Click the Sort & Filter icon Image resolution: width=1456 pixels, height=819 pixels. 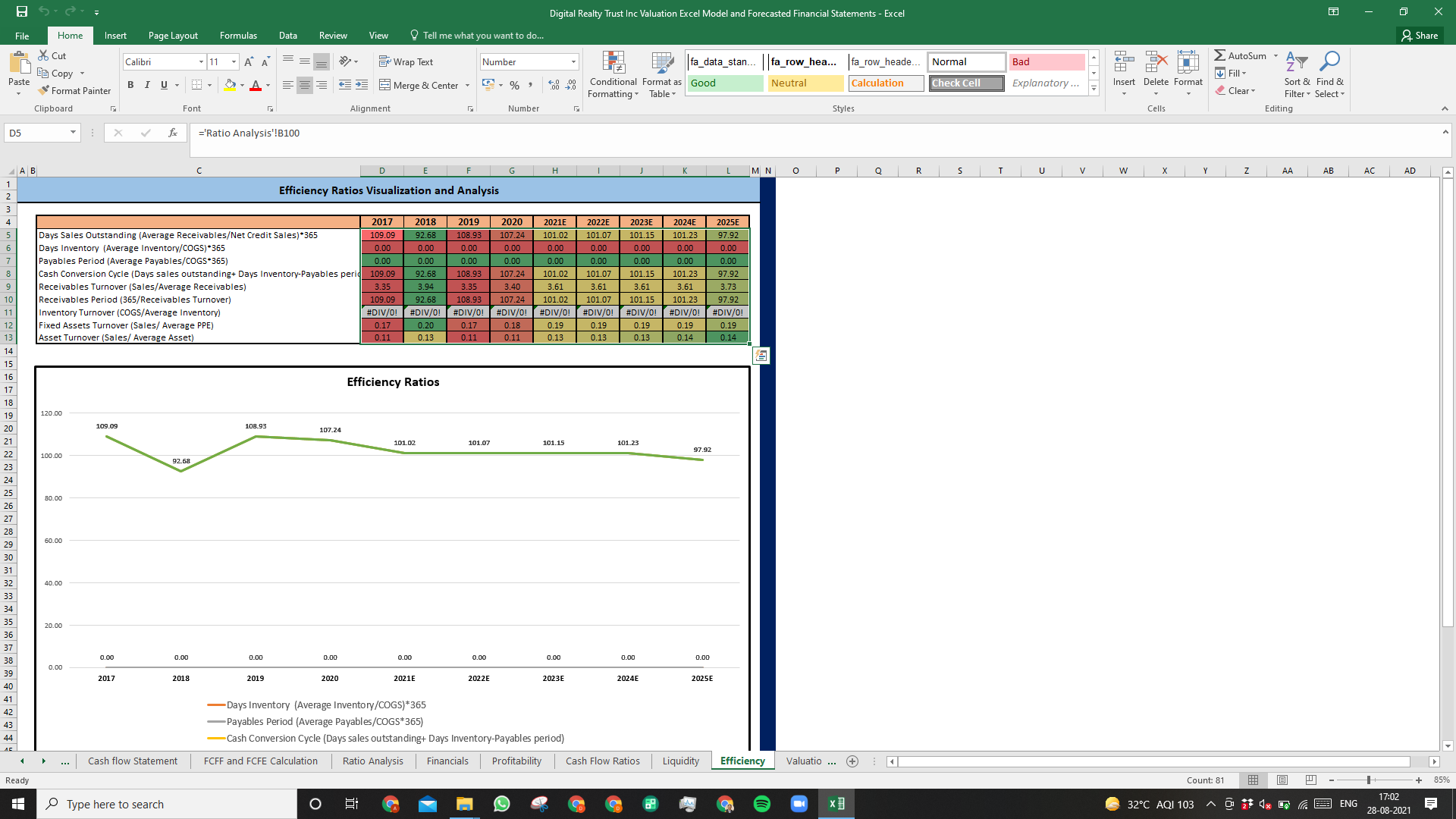pyautogui.click(x=1297, y=62)
